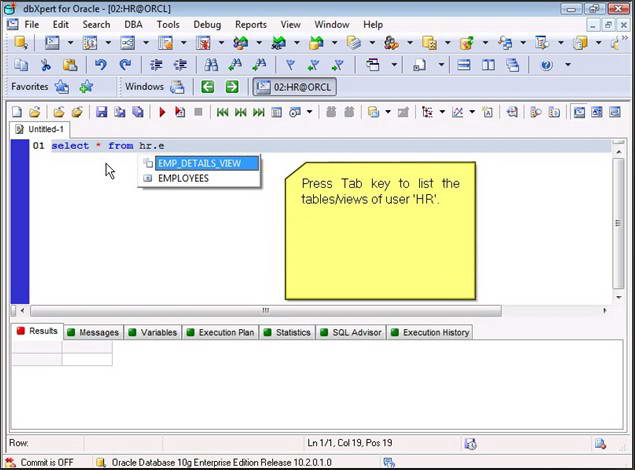Click the open folder icon in editor toolbar

35,112
